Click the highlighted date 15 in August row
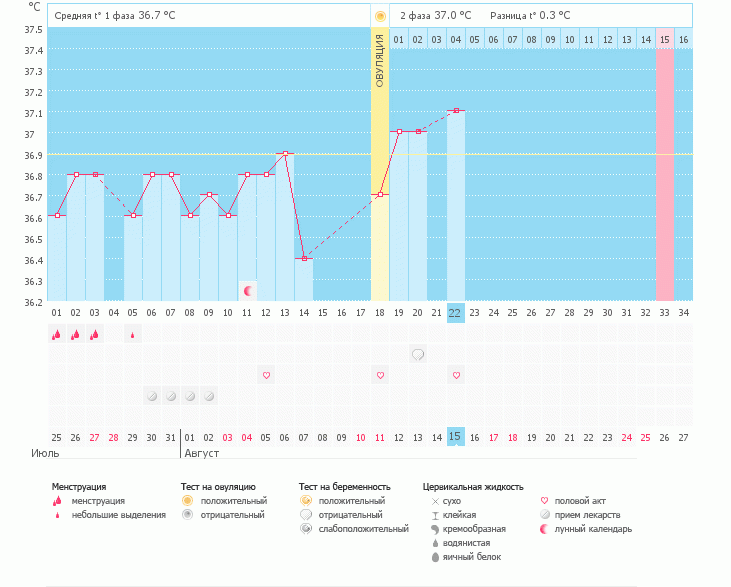Image resolution: width=731 pixels, height=587 pixels. [x=455, y=437]
